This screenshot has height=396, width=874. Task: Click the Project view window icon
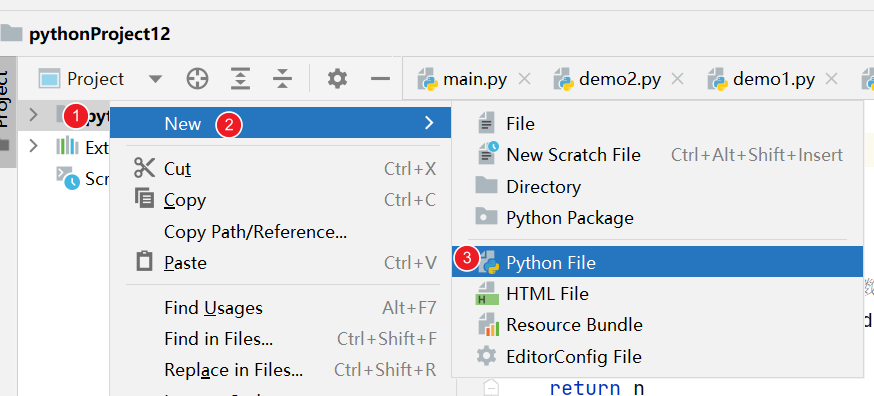[x=49, y=79]
